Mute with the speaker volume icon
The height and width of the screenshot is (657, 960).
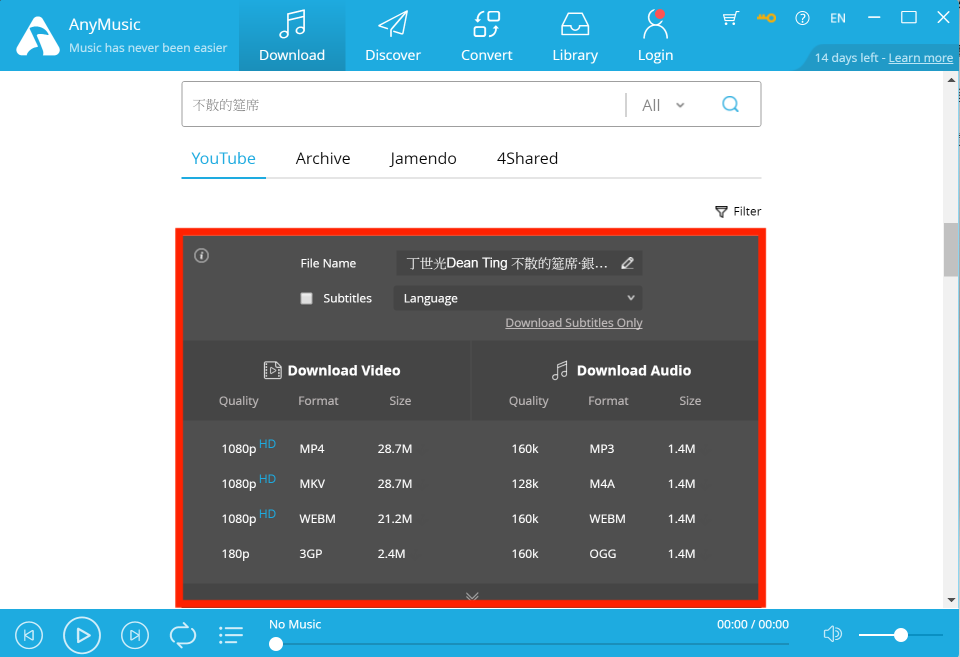click(833, 634)
